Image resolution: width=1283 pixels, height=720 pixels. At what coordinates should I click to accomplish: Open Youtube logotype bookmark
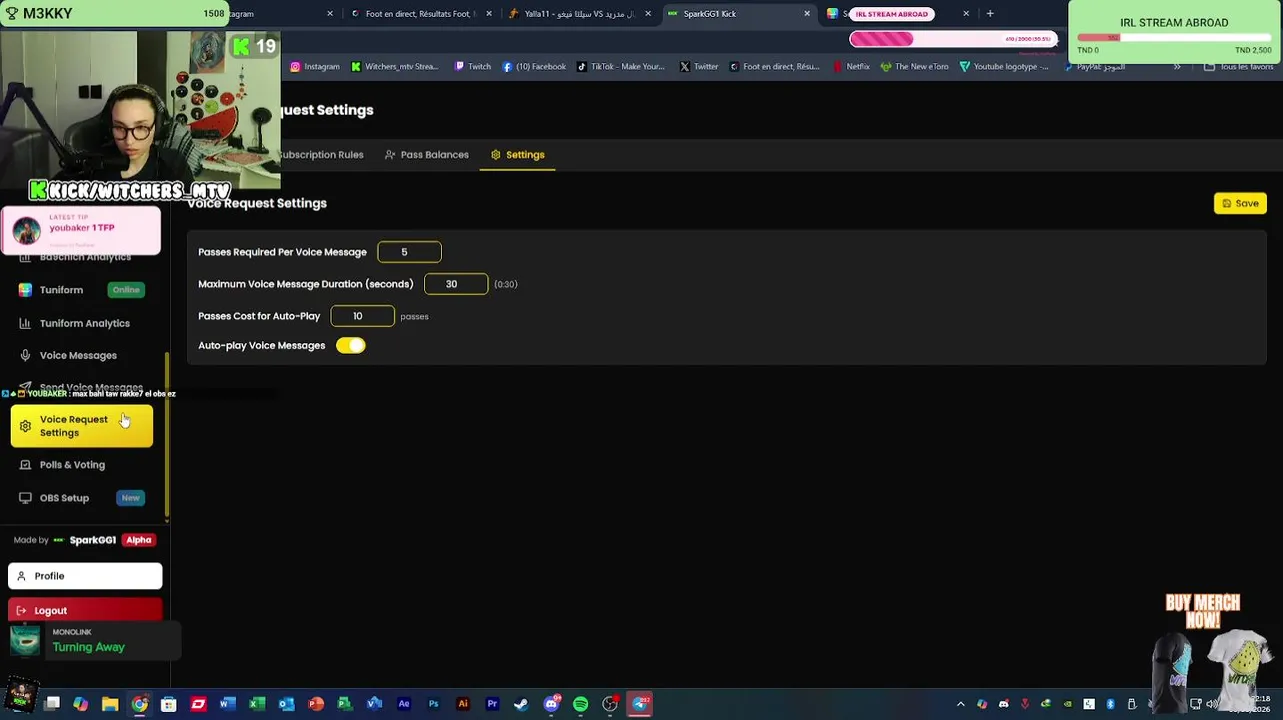coord(1005,67)
